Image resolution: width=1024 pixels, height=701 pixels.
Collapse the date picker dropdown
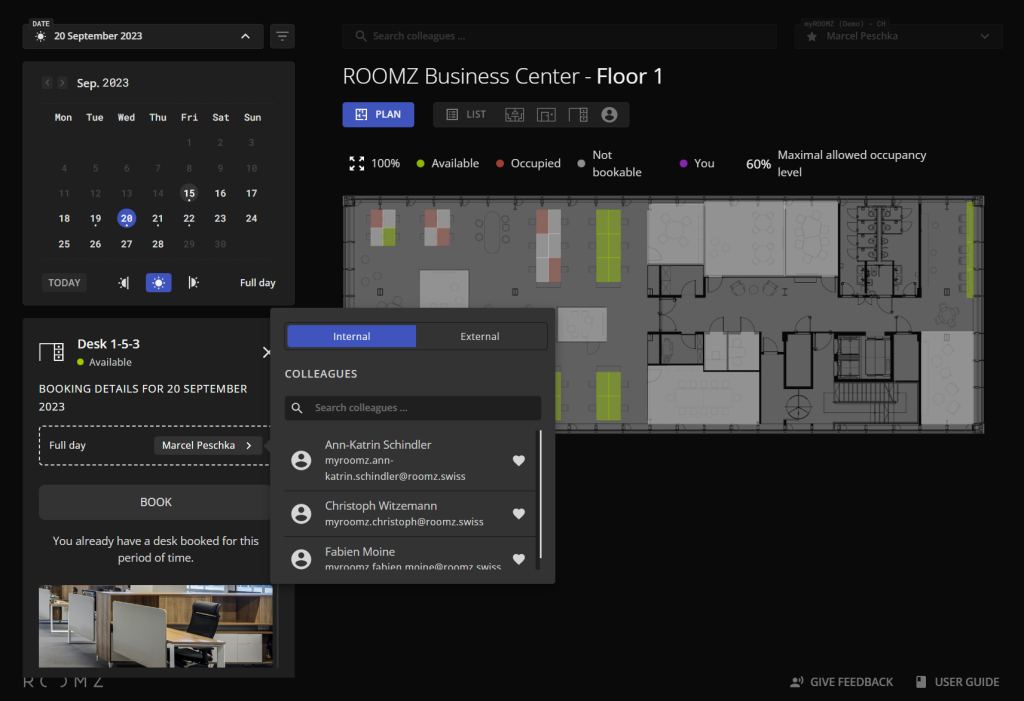coord(245,37)
